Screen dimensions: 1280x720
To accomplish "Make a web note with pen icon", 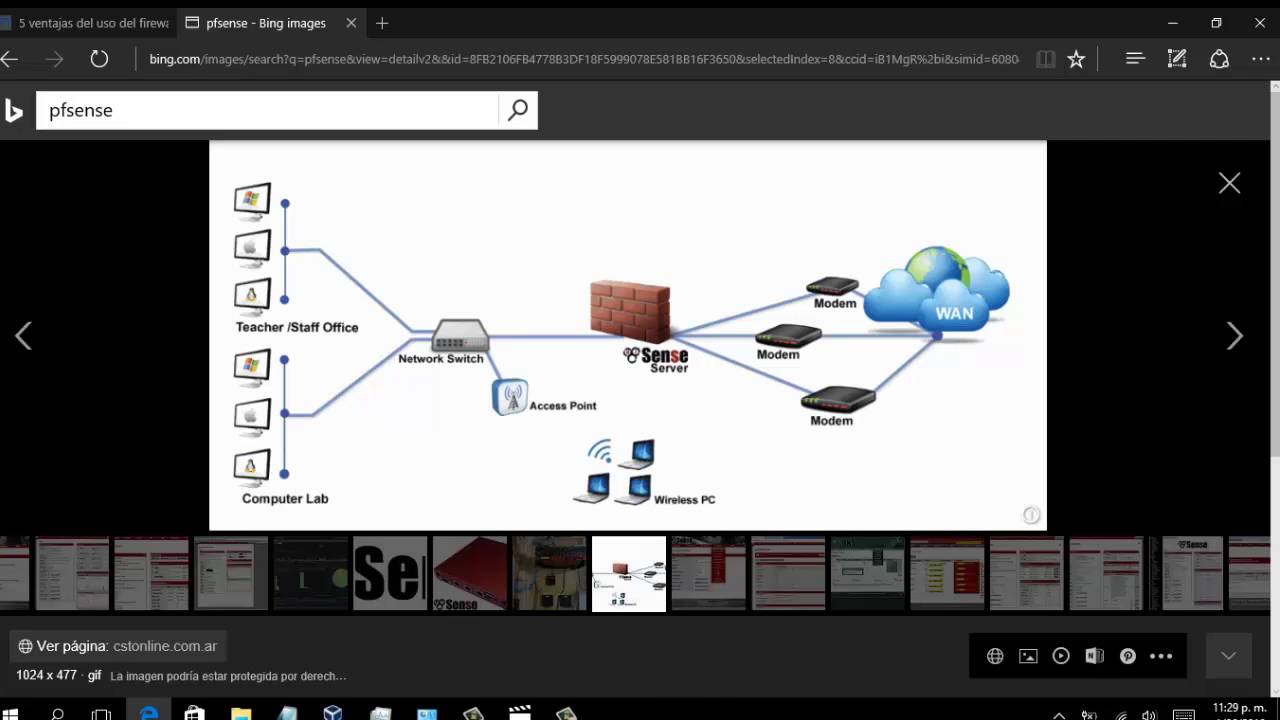I will point(1177,59).
